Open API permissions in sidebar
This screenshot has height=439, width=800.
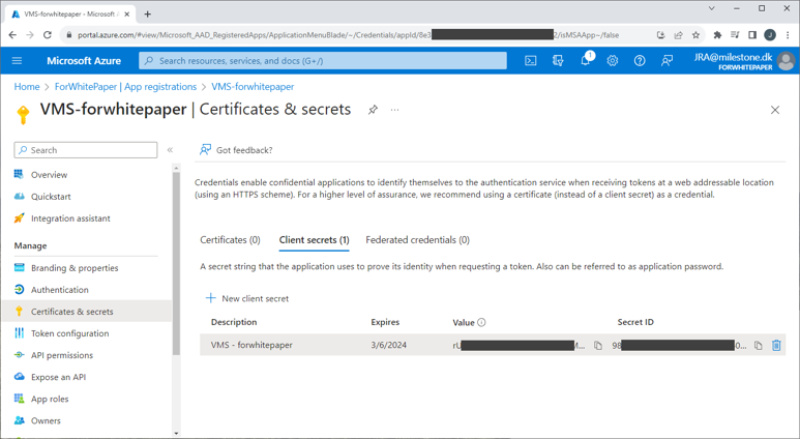62,355
